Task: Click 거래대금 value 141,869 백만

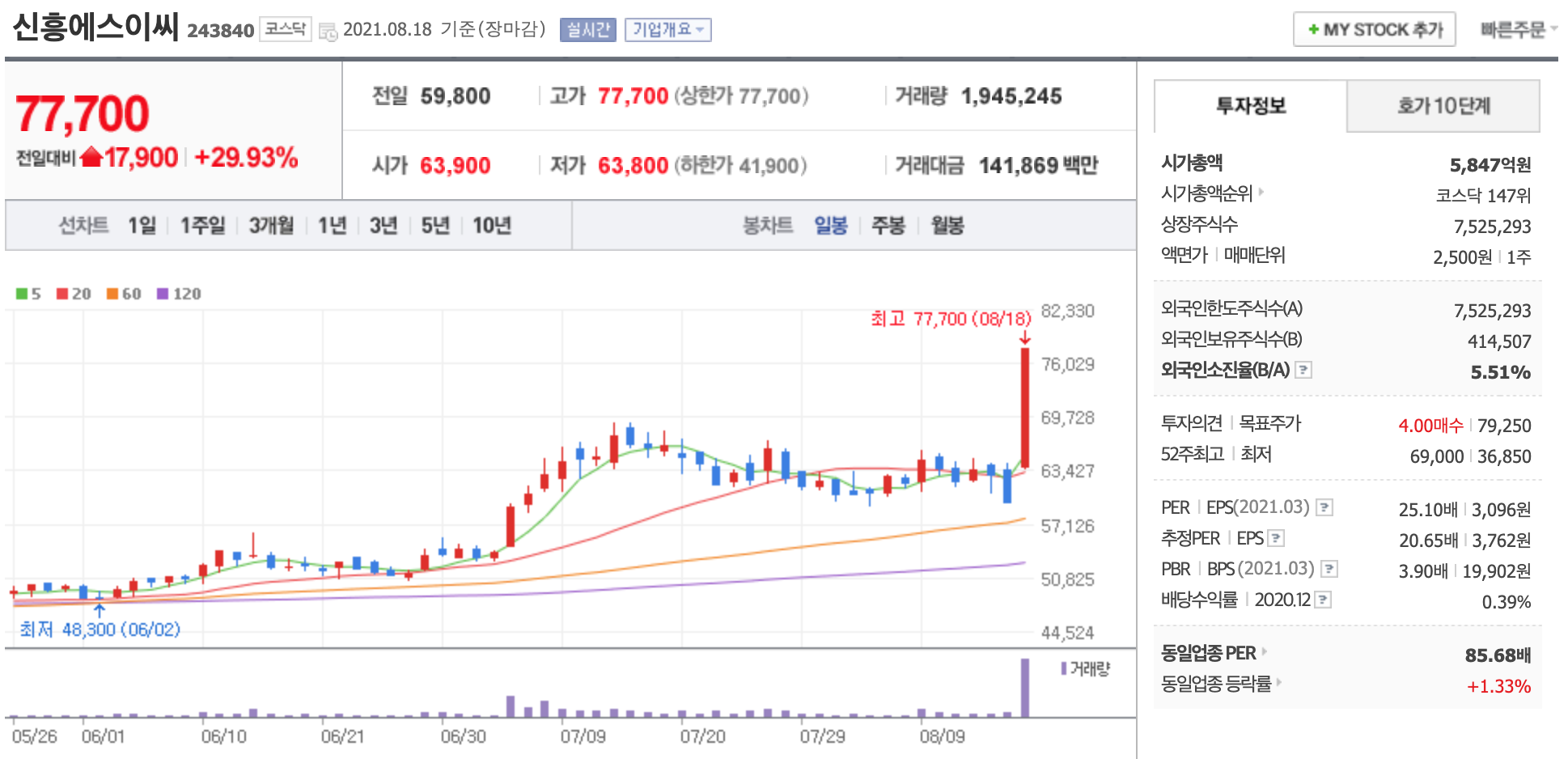Action: (x=1039, y=166)
